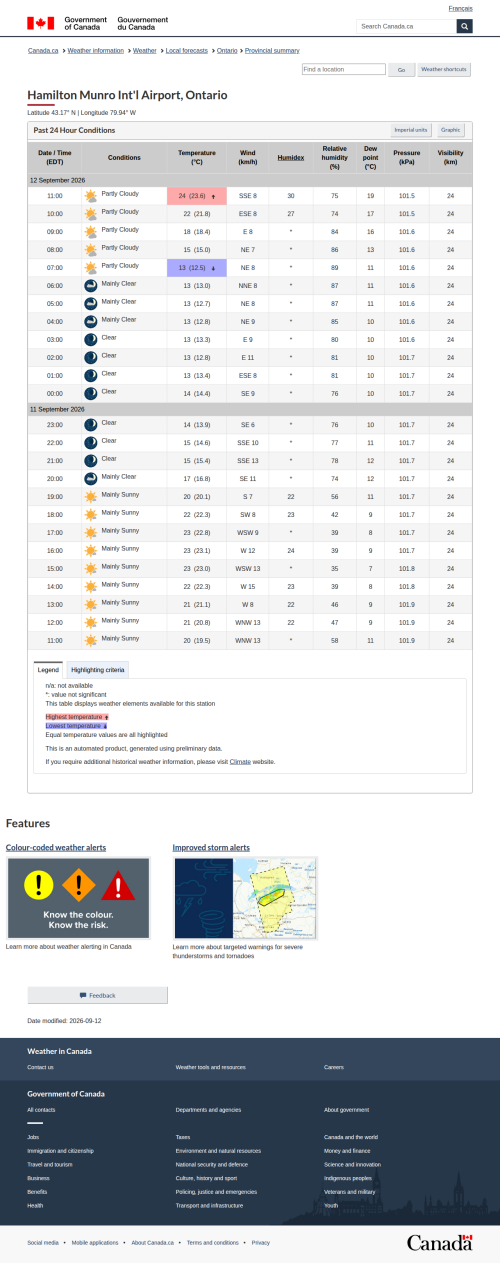This screenshot has height=1263, width=500.
Task: Open Indigenous peoples link
Action: [x=350, y=1178]
